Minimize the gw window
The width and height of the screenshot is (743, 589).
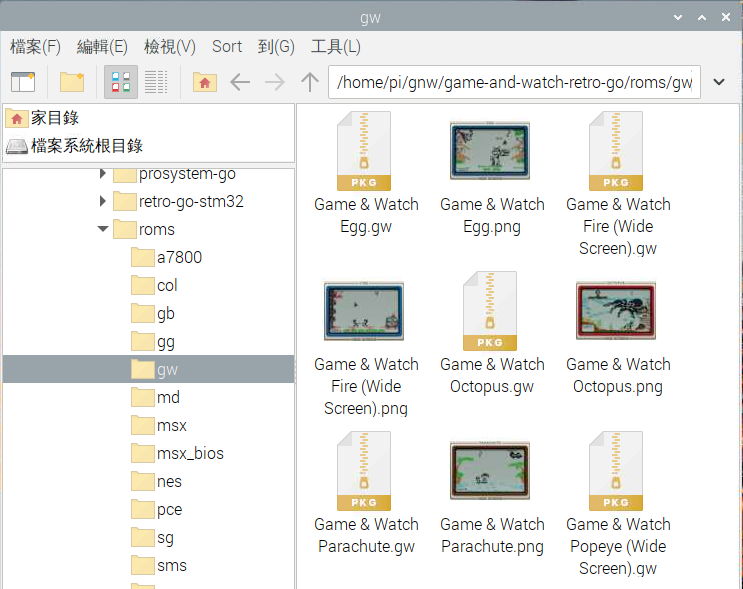(x=678, y=18)
